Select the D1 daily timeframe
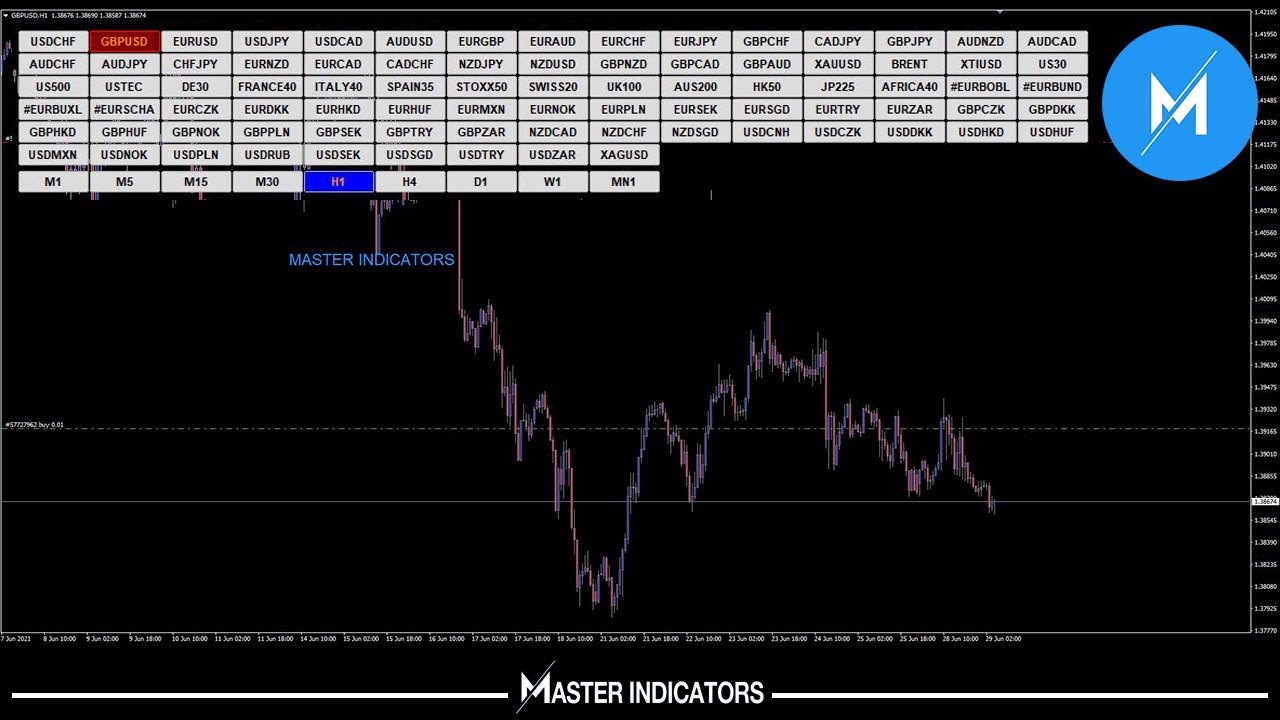 pyautogui.click(x=481, y=182)
